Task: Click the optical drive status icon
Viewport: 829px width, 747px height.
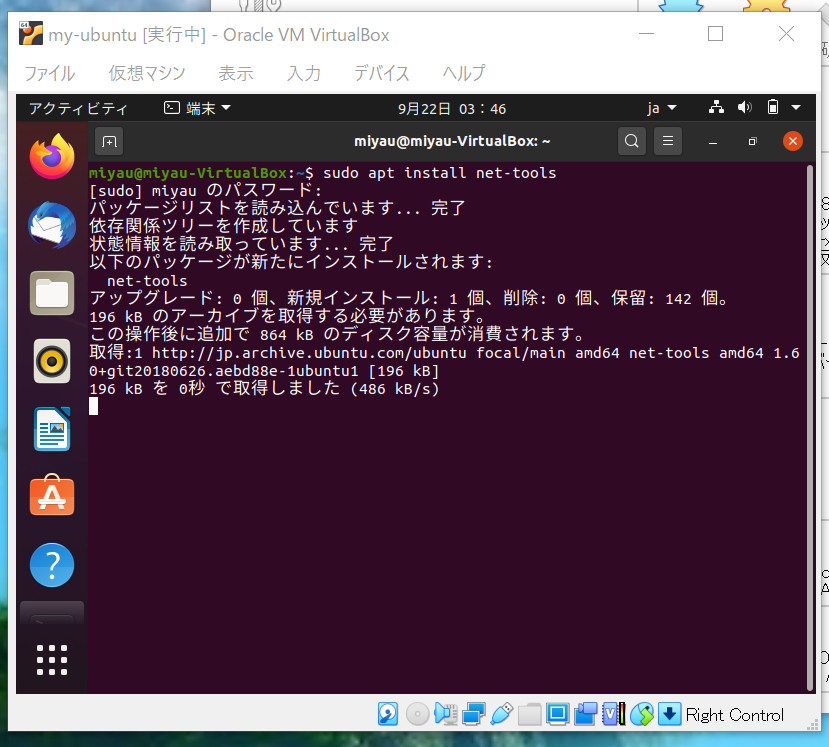Action: (417, 714)
